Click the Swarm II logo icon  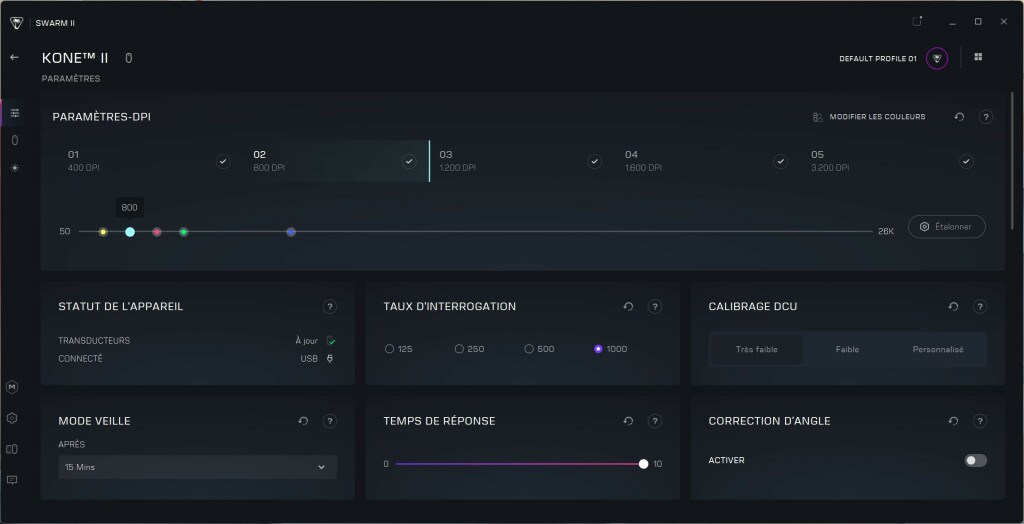click(16, 23)
